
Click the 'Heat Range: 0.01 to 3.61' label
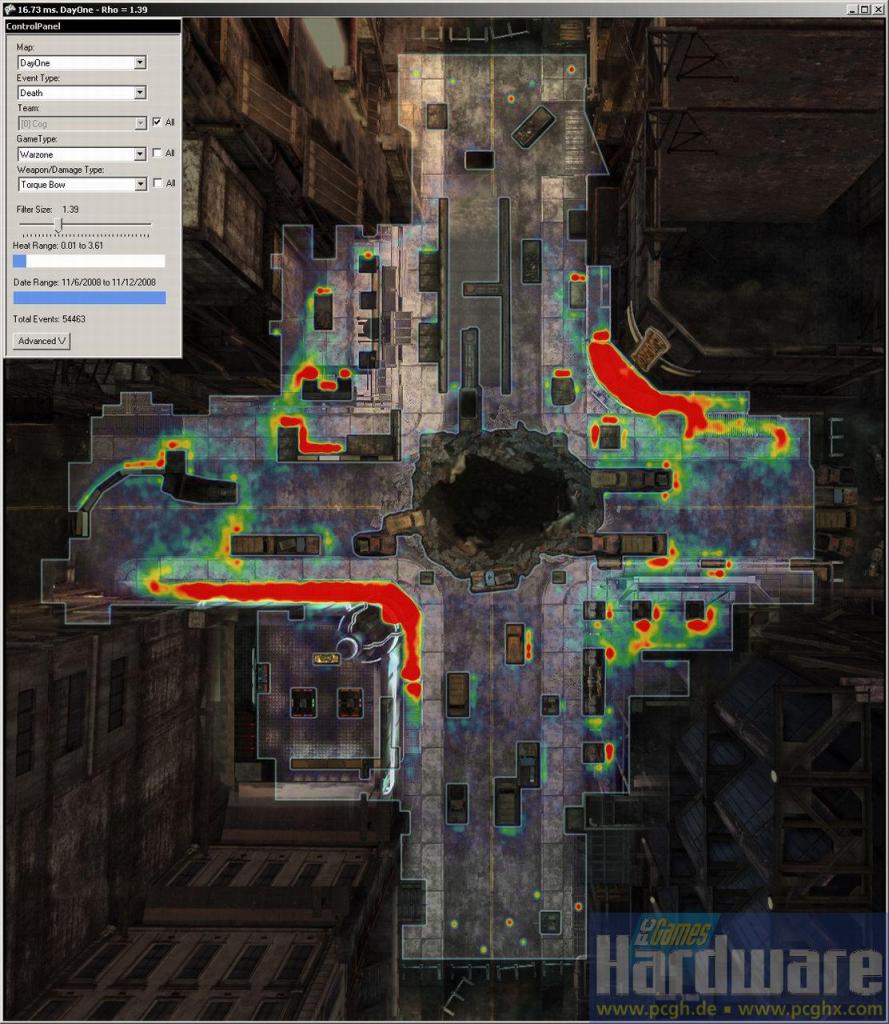point(58,246)
